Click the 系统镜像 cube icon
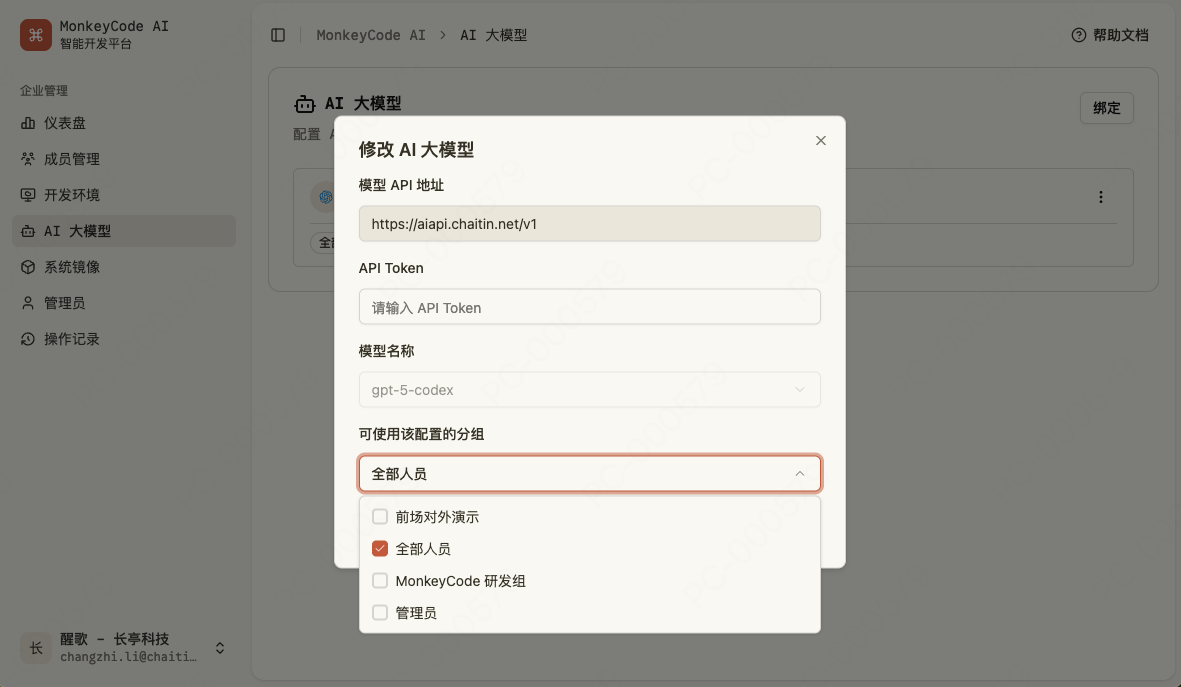 pos(28,267)
